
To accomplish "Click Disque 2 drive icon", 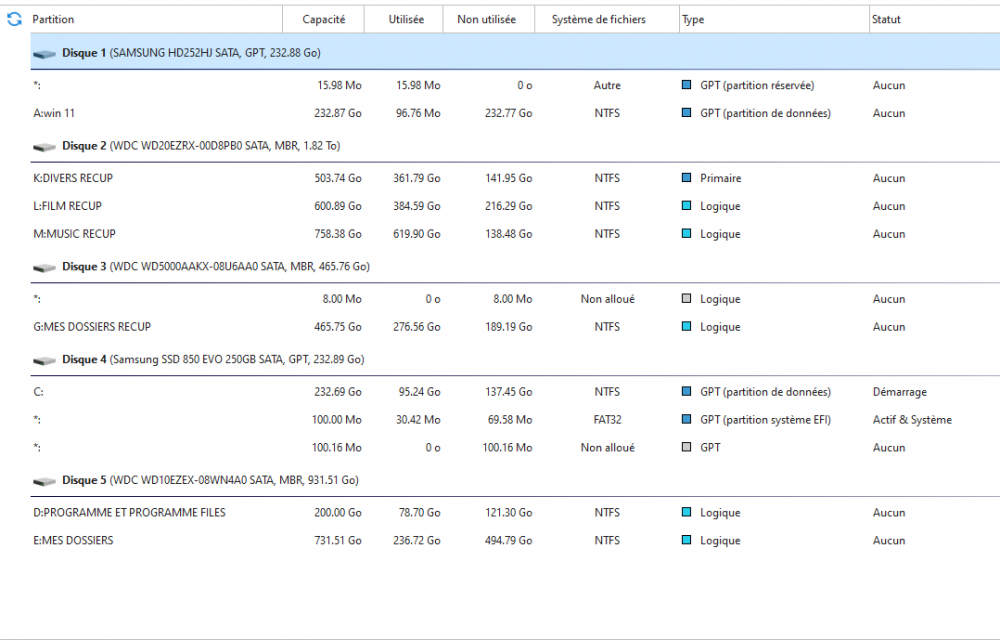I will tap(45, 146).
